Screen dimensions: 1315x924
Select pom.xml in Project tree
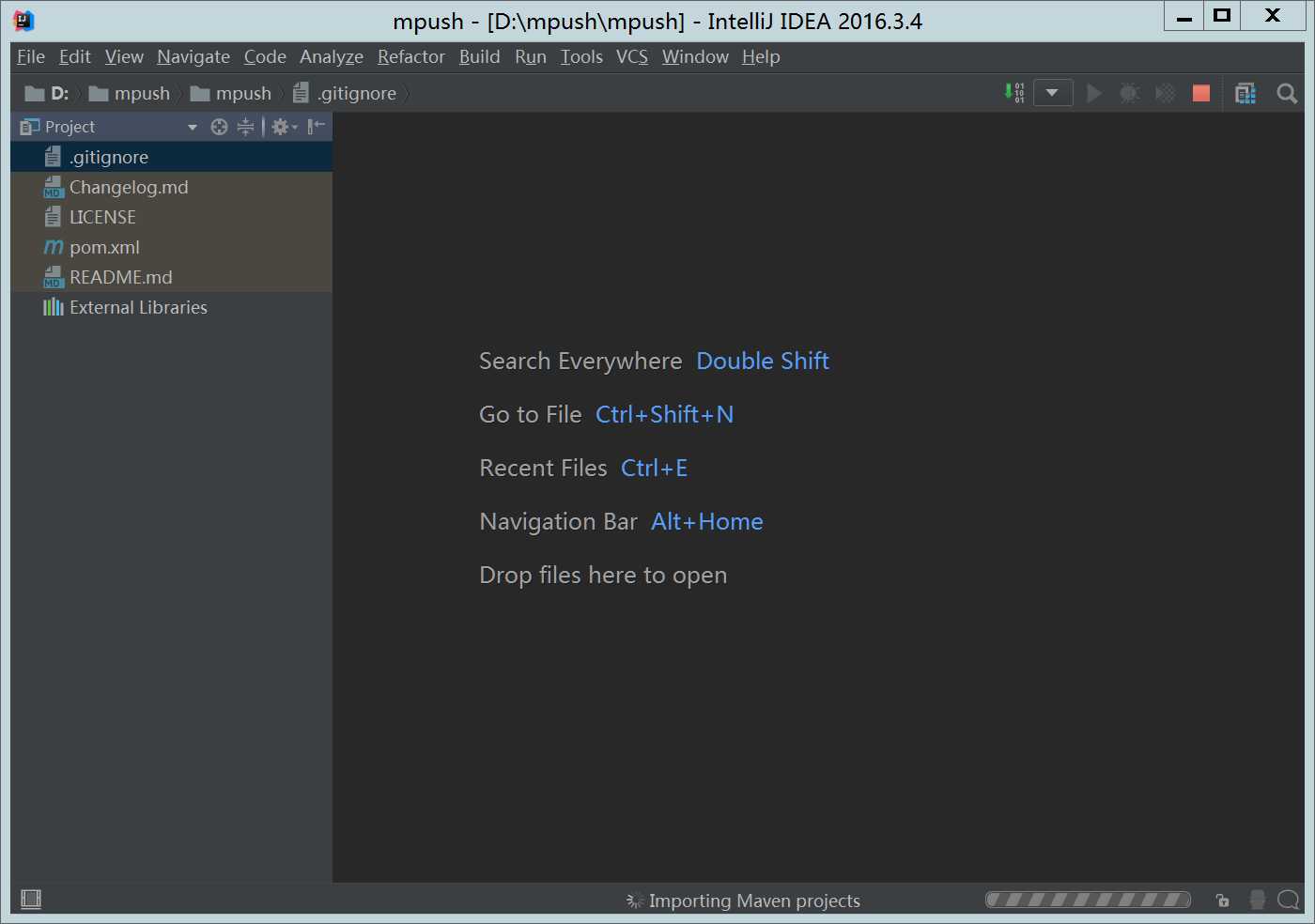172,247
